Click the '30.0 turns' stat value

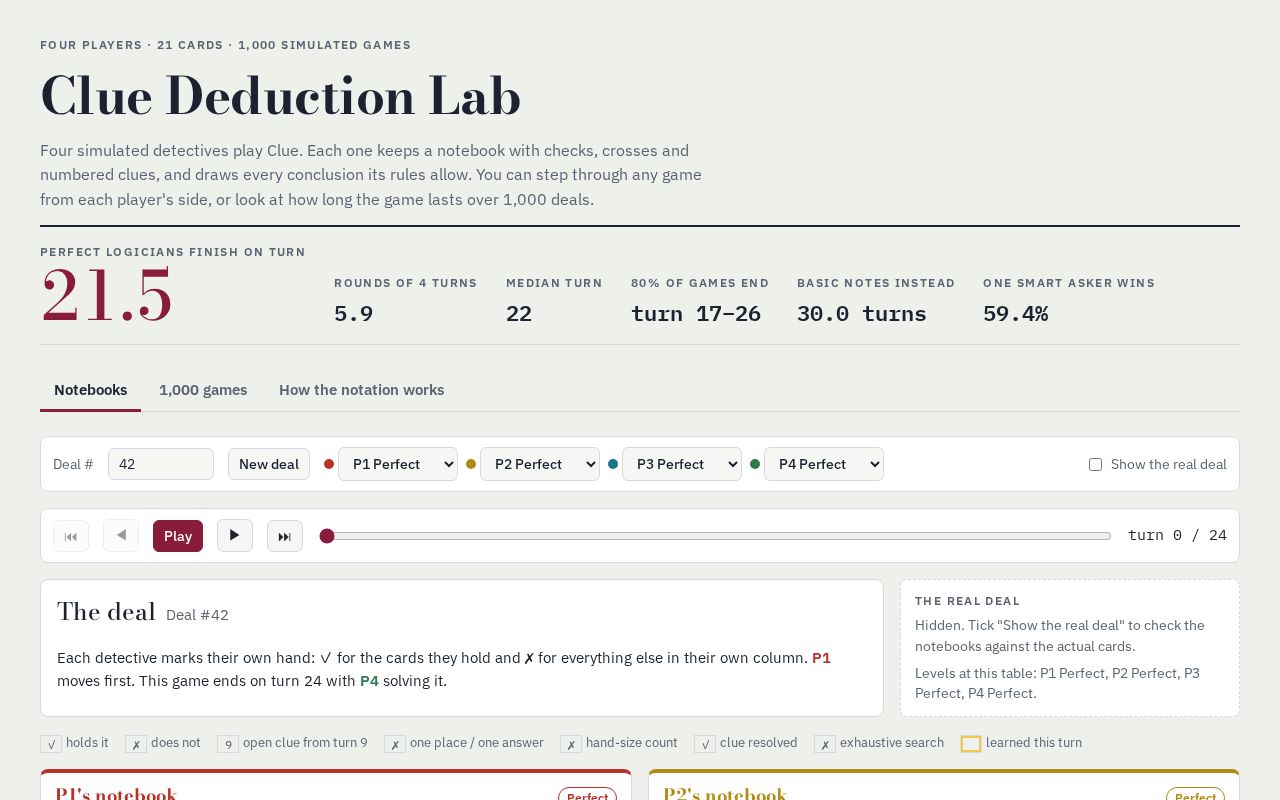[862, 314]
